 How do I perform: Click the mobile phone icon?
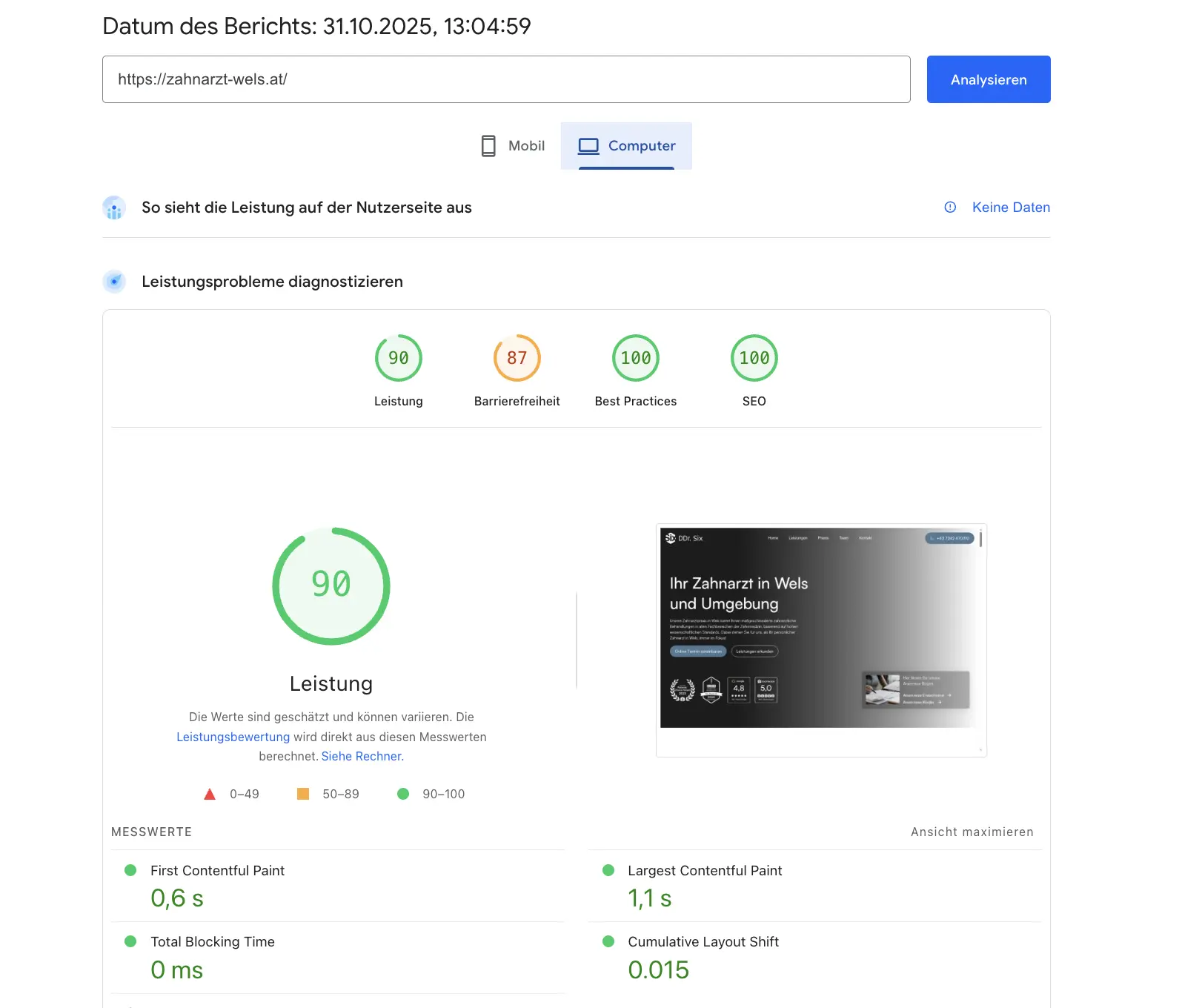(488, 146)
